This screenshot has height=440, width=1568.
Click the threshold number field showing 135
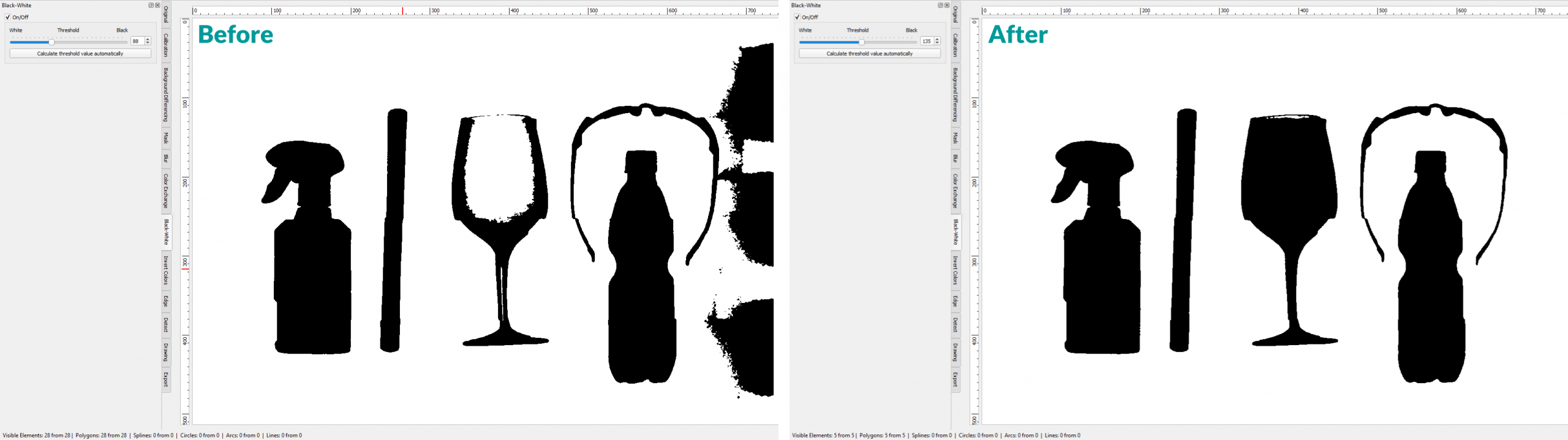click(x=927, y=41)
